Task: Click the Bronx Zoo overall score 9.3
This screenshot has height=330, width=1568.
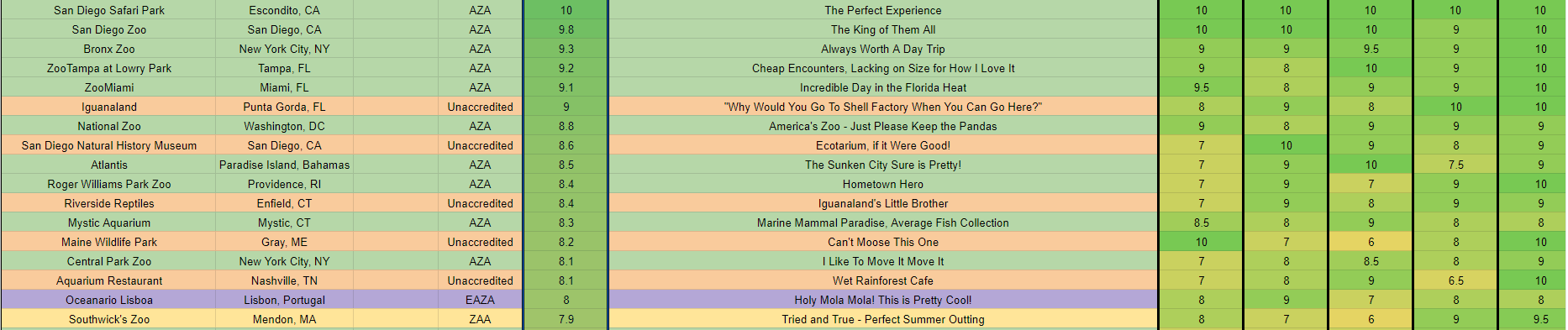Action: tap(566, 49)
